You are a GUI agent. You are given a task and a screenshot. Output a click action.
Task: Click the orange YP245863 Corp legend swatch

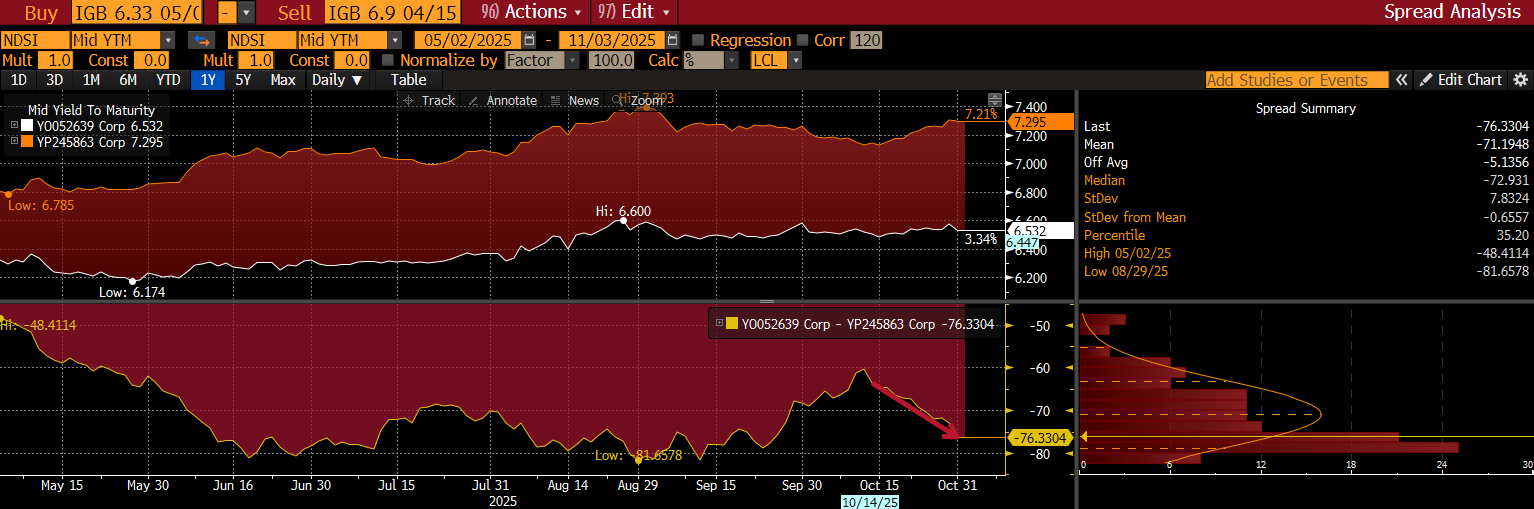(28, 143)
